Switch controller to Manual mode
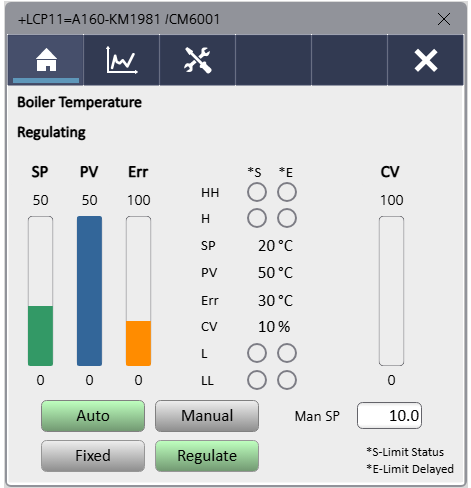The image size is (471, 488). click(x=207, y=416)
